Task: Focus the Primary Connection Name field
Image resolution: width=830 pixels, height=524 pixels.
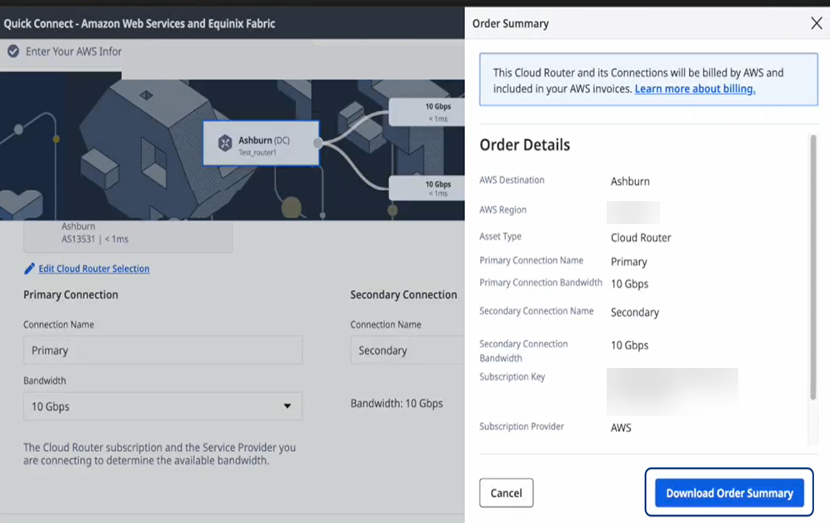Action: point(162,351)
